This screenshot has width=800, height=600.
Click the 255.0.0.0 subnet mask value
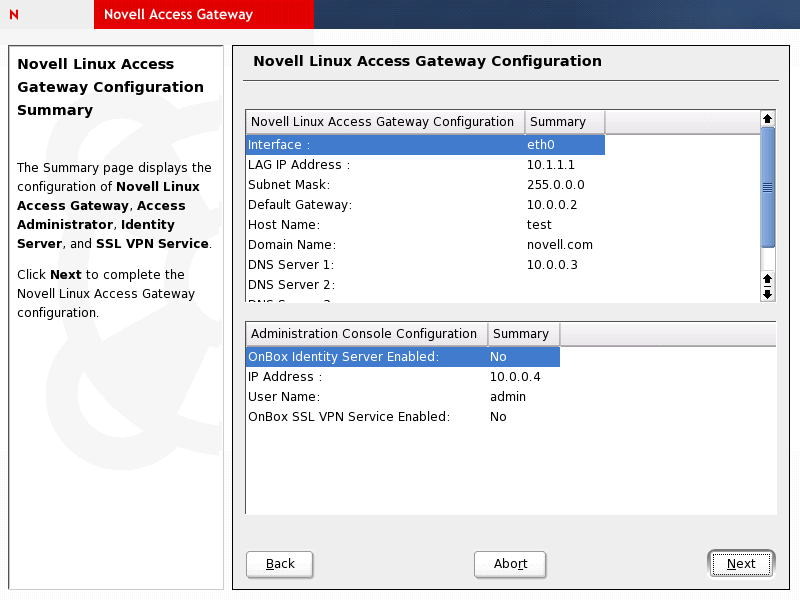pos(556,185)
